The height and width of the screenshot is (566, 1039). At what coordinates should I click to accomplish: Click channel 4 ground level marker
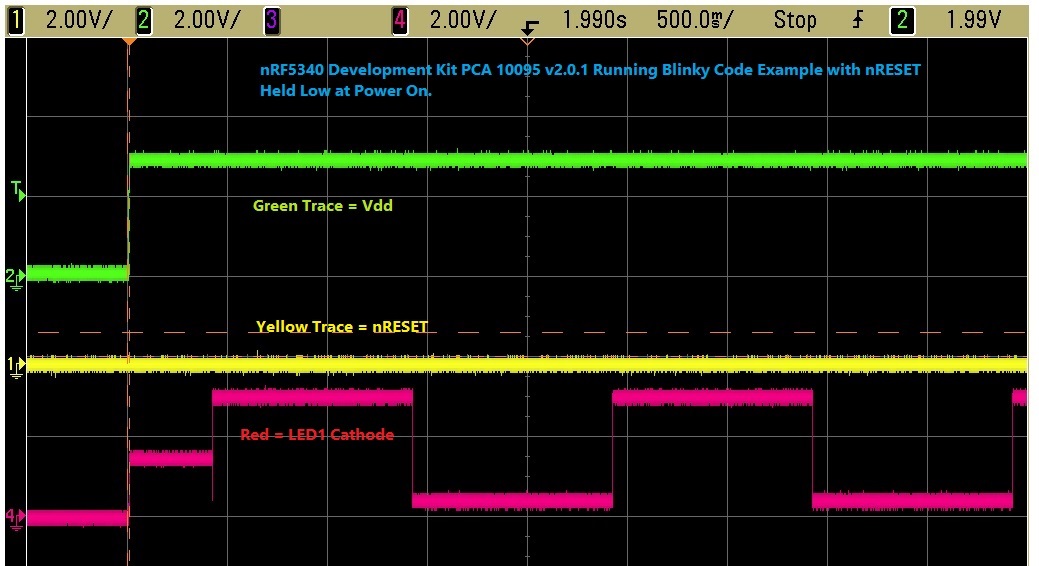click(15, 518)
